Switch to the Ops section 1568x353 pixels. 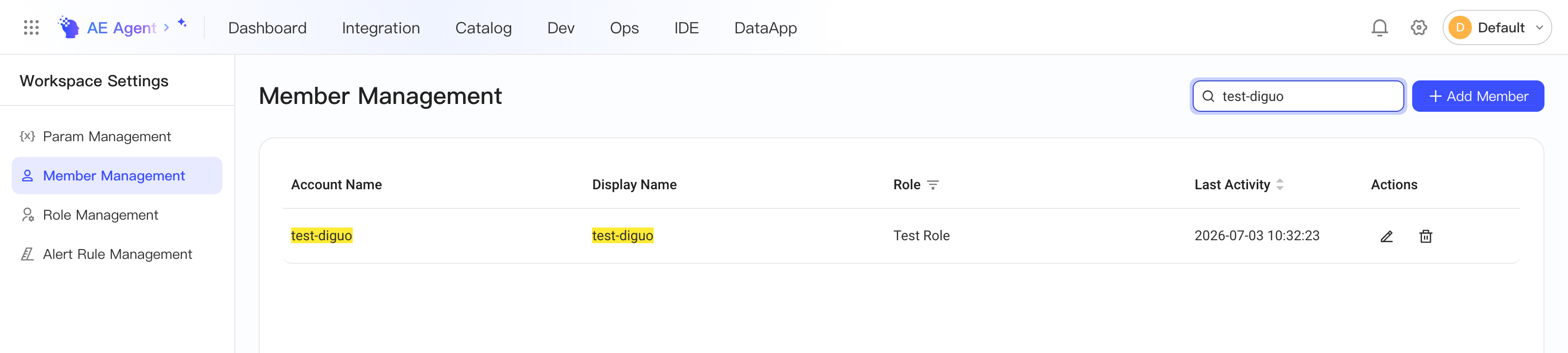pyautogui.click(x=624, y=28)
